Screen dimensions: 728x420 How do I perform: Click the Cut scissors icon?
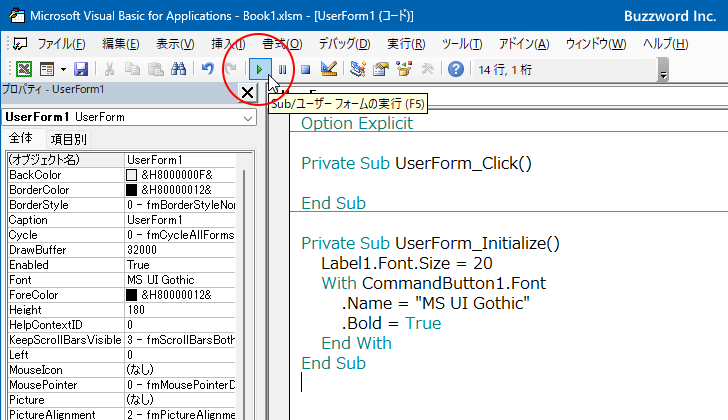(x=110, y=69)
